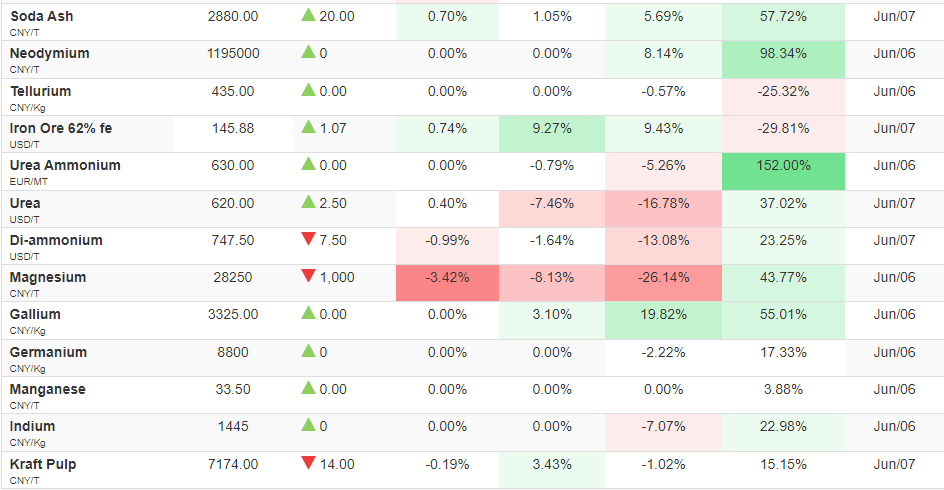The width and height of the screenshot is (944, 490).
Task: Open the Neodymium commodity page
Action: pos(49,54)
